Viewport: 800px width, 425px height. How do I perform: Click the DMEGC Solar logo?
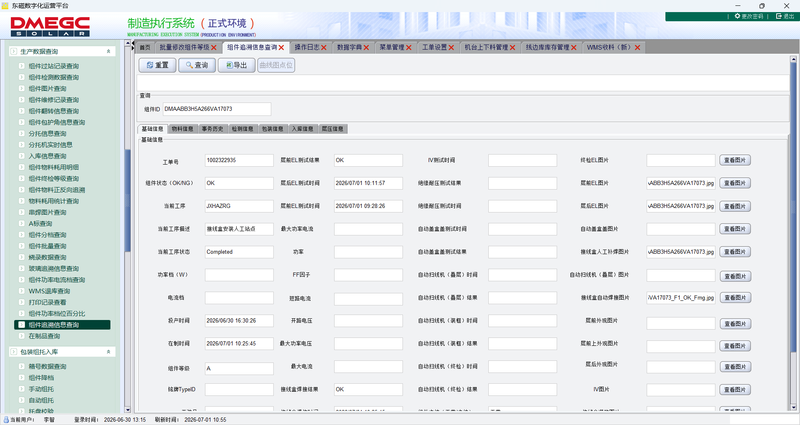pos(50,27)
